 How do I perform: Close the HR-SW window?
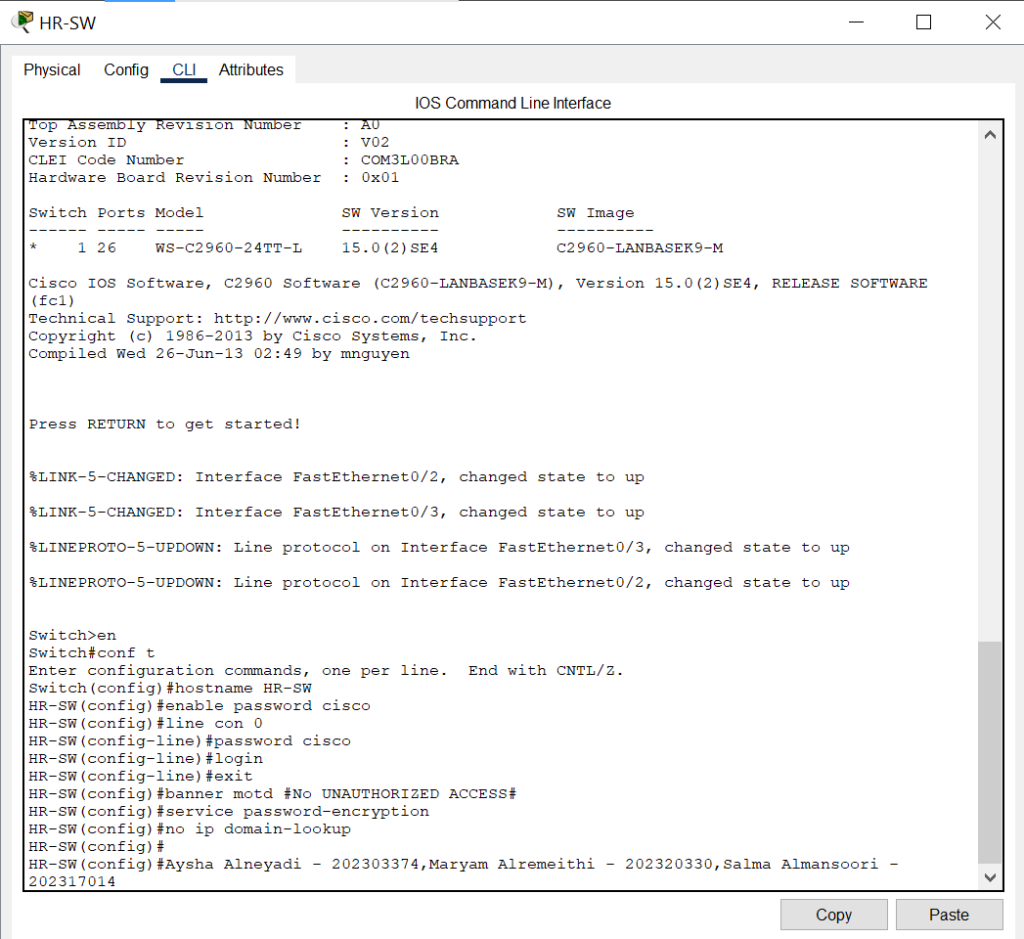pyautogui.click(x=993, y=22)
